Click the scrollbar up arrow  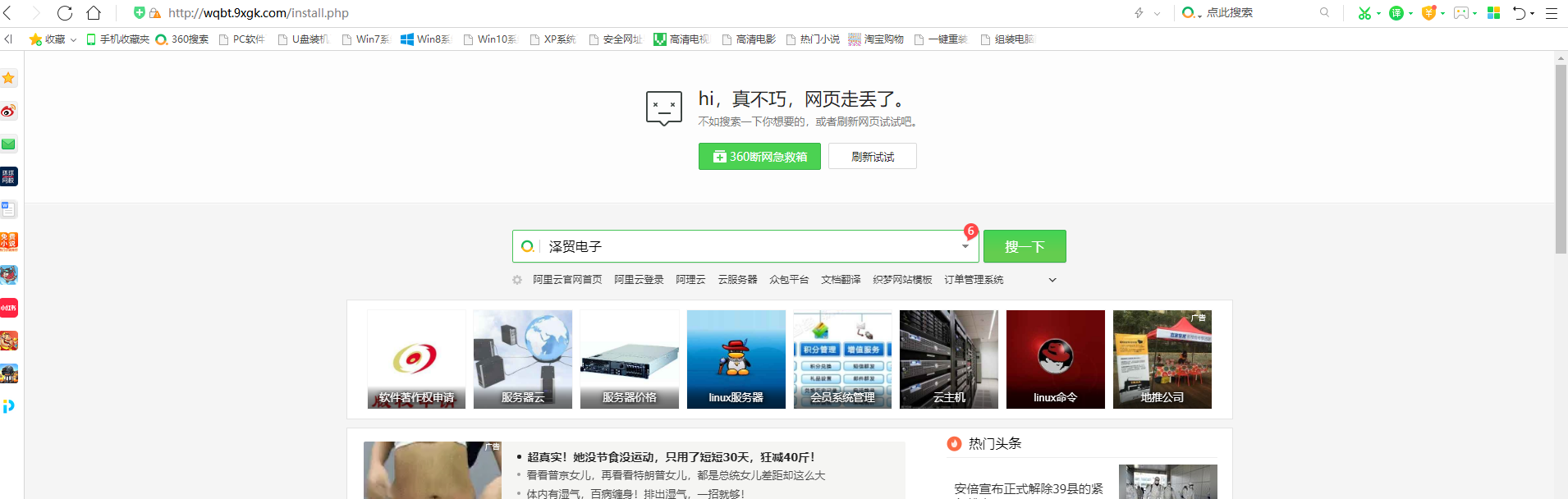[1561, 58]
